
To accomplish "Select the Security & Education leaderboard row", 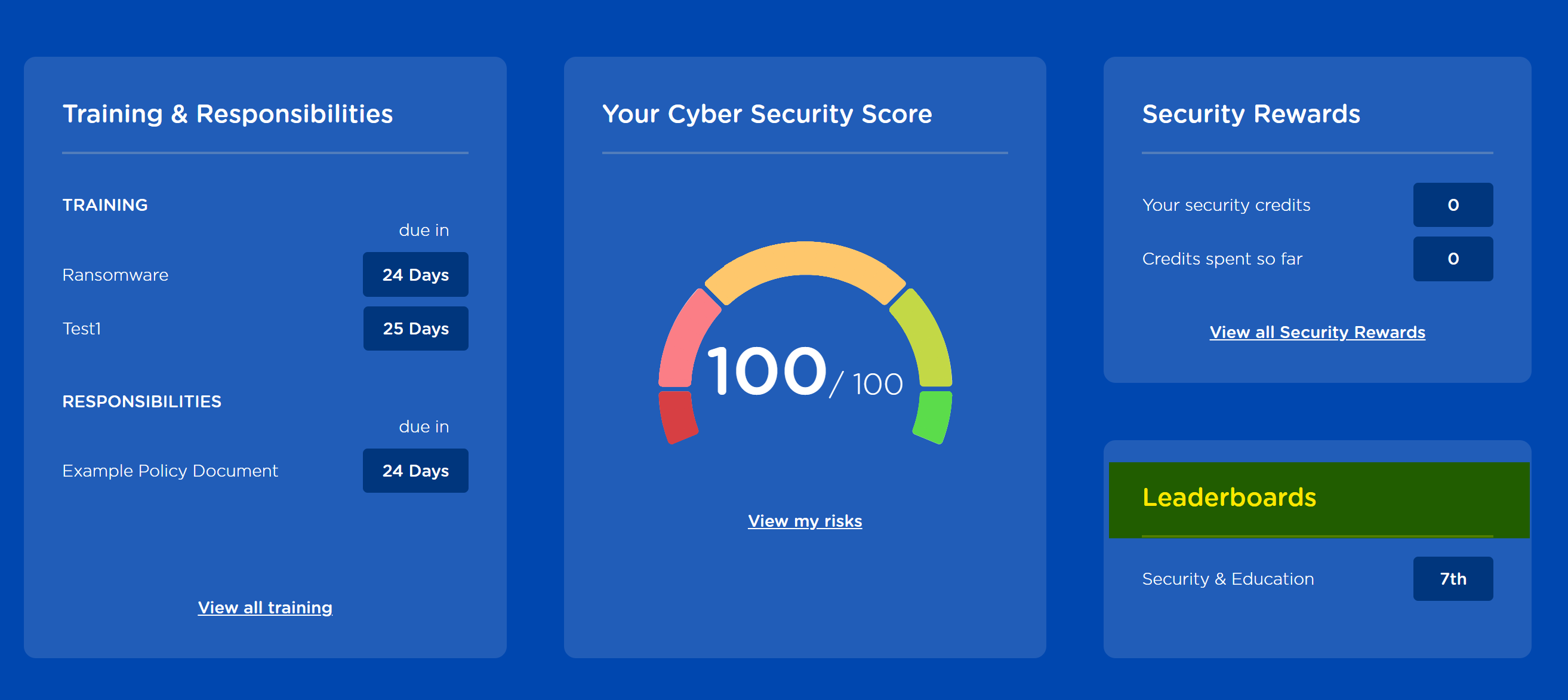I will pyautogui.click(x=1317, y=578).
